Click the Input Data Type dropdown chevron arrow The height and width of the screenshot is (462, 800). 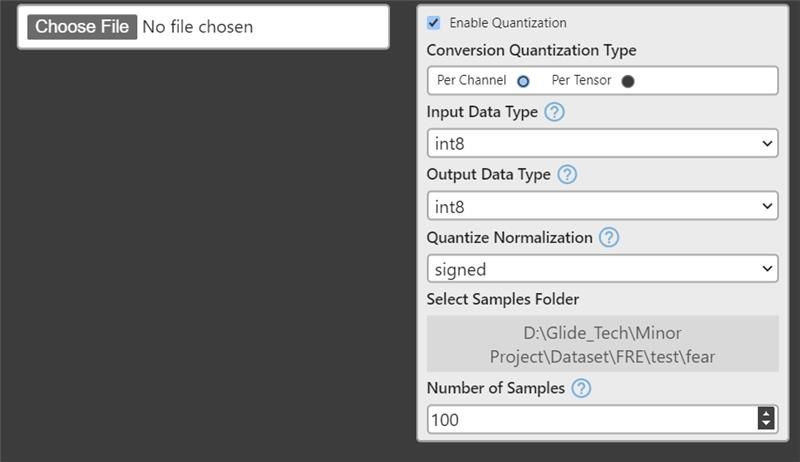[767, 144]
